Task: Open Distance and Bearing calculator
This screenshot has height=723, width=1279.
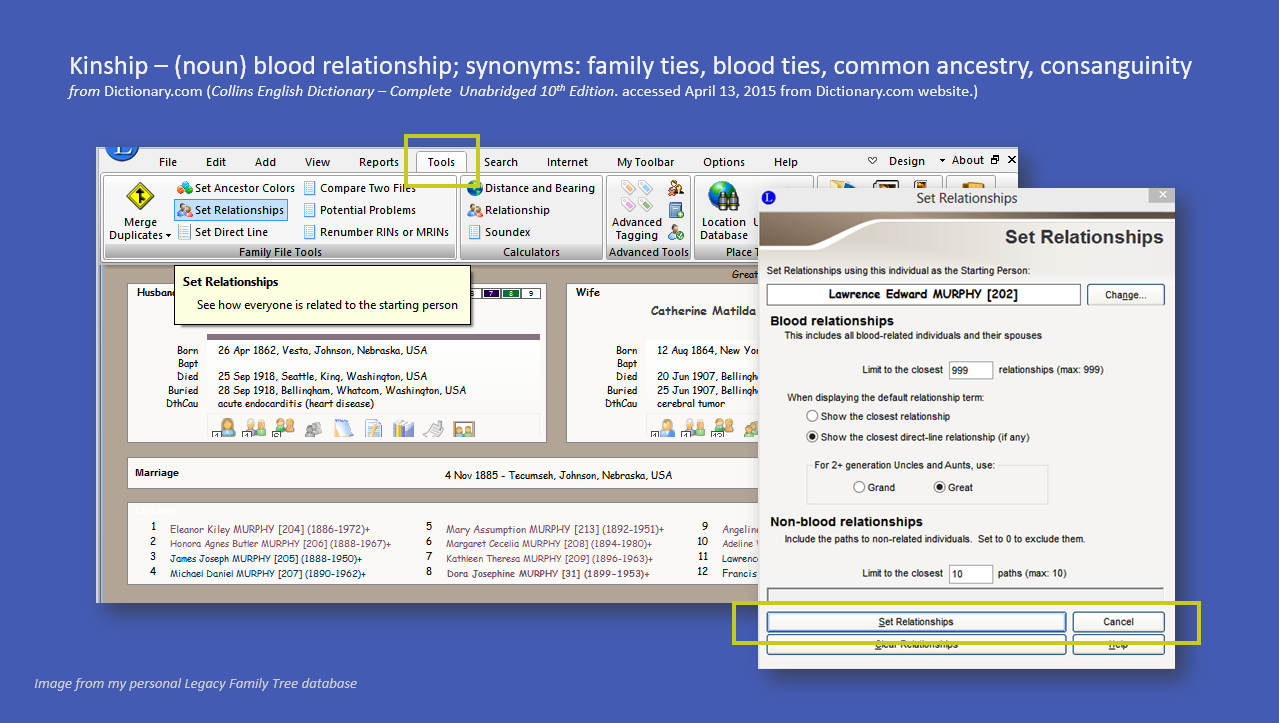Action: point(531,188)
